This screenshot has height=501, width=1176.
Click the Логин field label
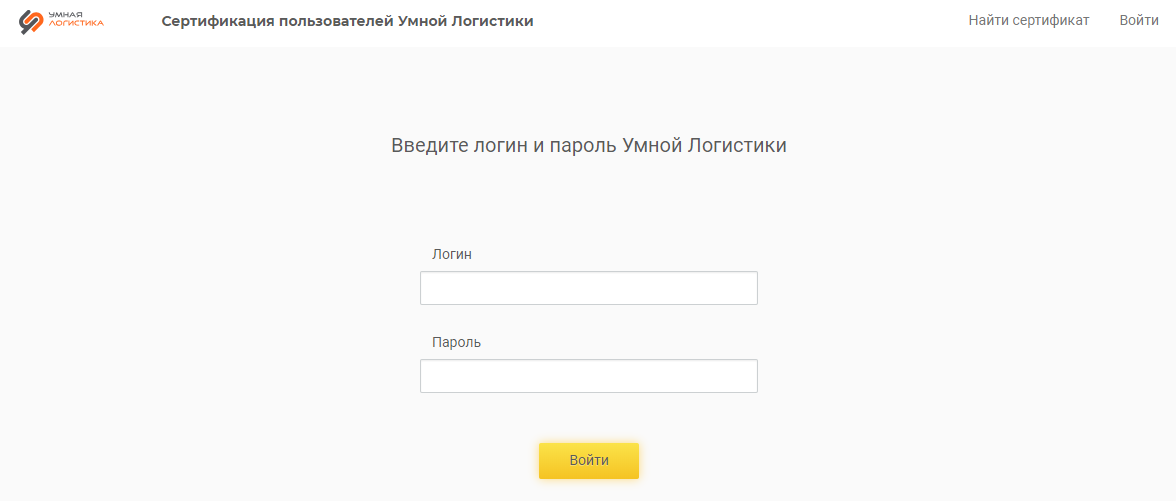(x=452, y=254)
